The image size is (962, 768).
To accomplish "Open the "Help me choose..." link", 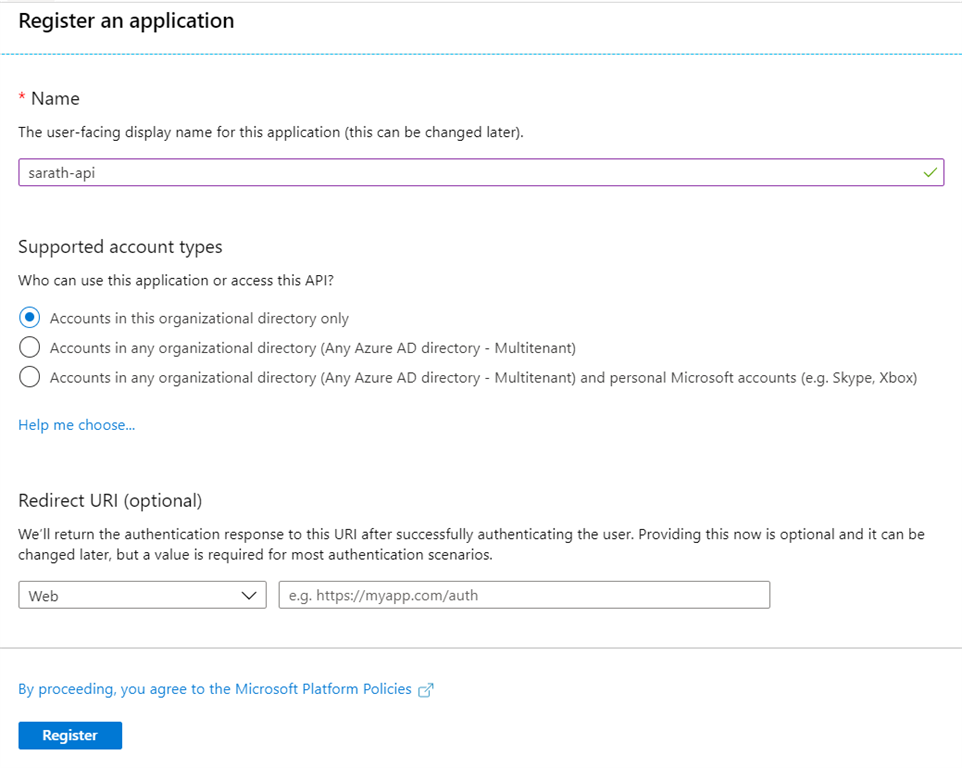I will (76, 425).
